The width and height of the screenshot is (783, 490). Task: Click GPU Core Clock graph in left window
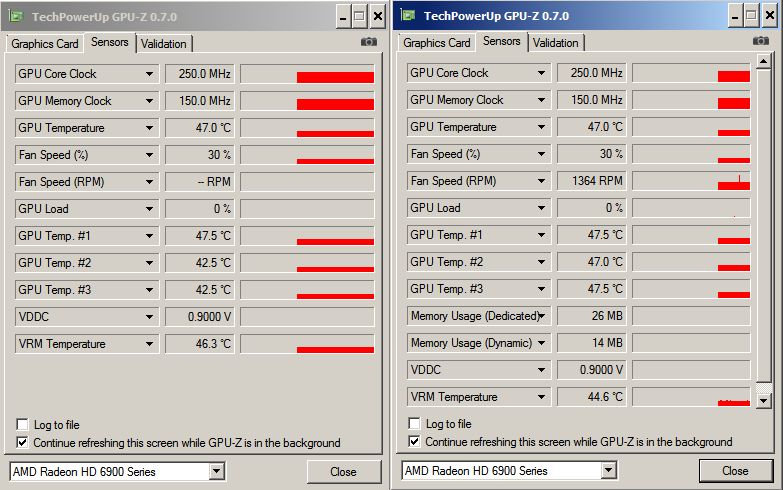point(307,74)
